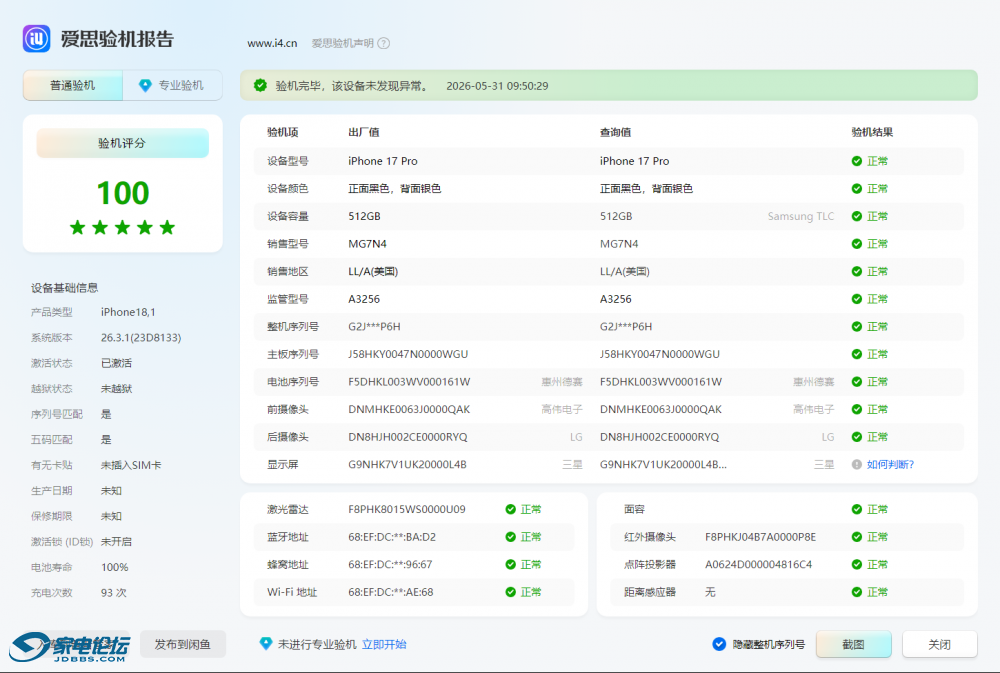Screen dimensions: 1000x673
Task: Click the grey info icon in 显示屏 row
Action: tap(857, 464)
